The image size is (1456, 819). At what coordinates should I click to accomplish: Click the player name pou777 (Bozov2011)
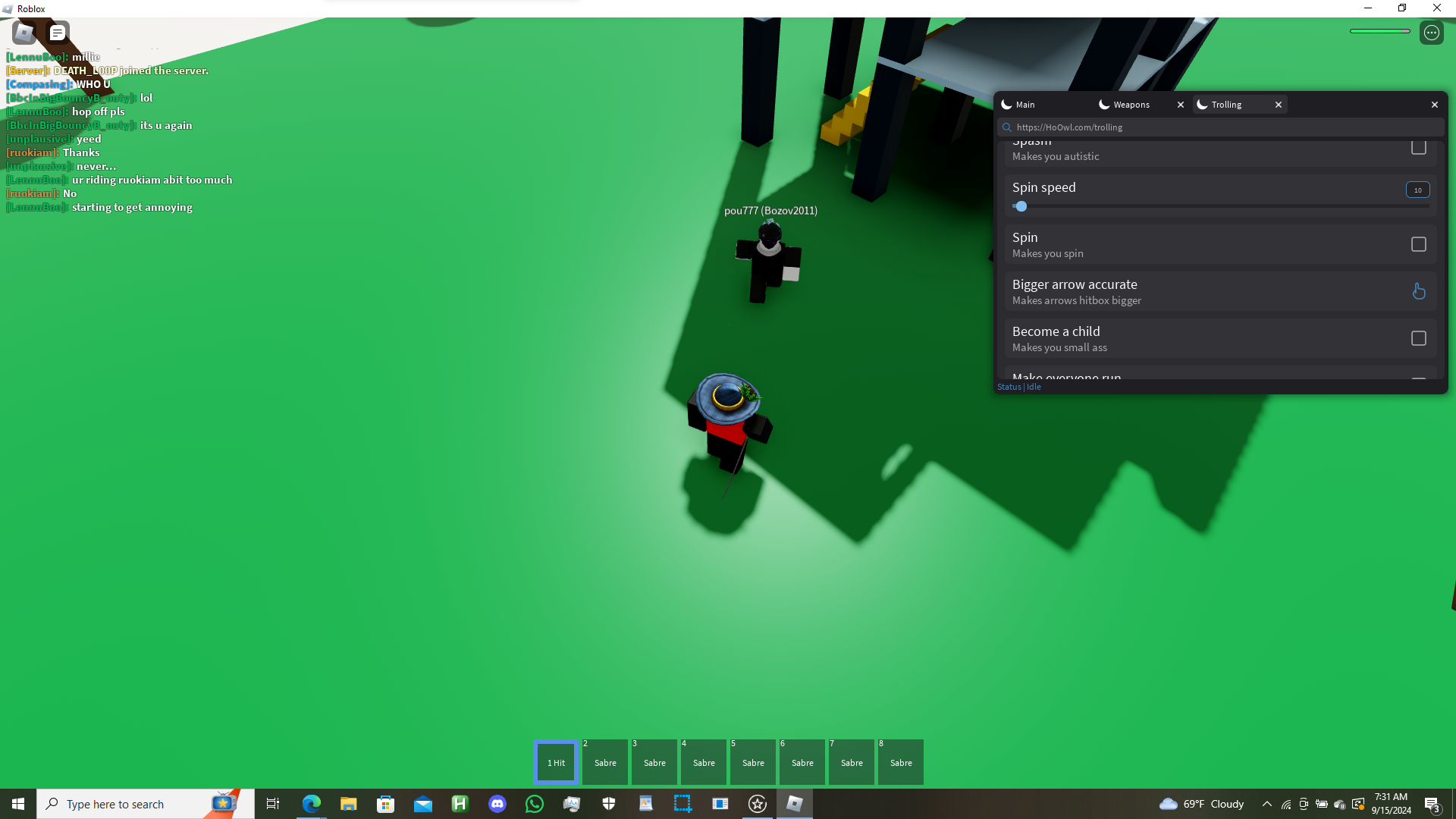coord(770,211)
